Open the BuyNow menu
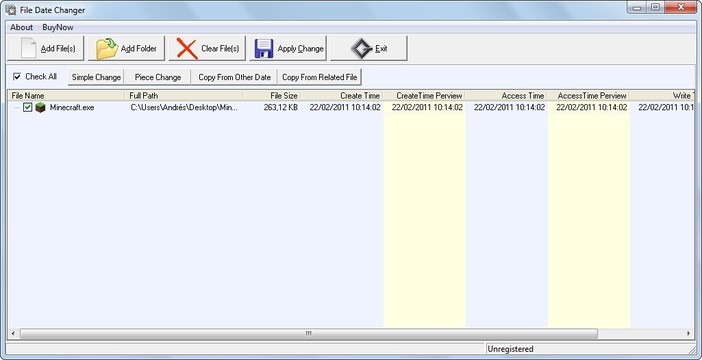This screenshot has width=702, height=360. click(58, 27)
